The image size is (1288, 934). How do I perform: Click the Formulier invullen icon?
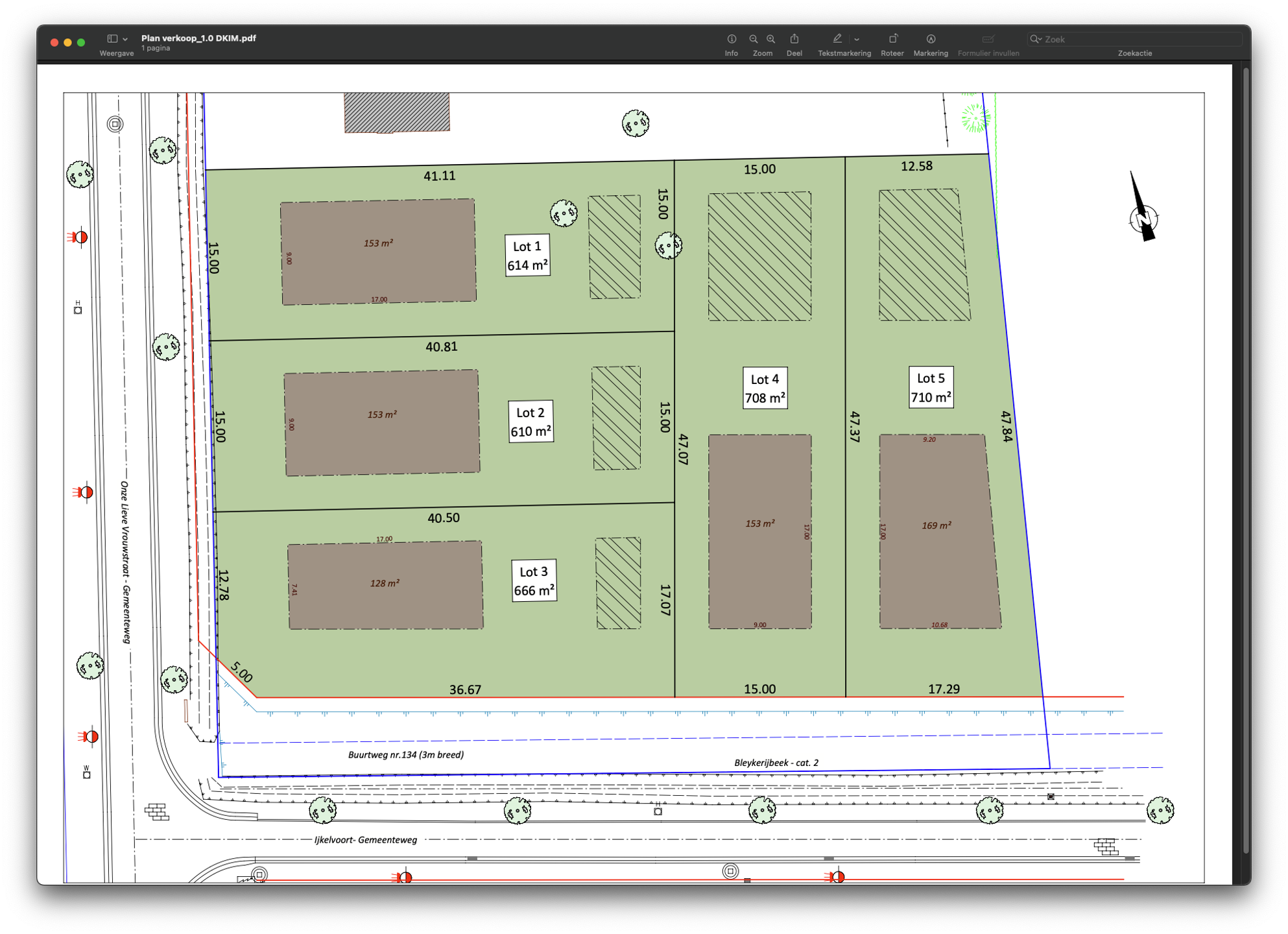pyautogui.click(x=988, y=38)
